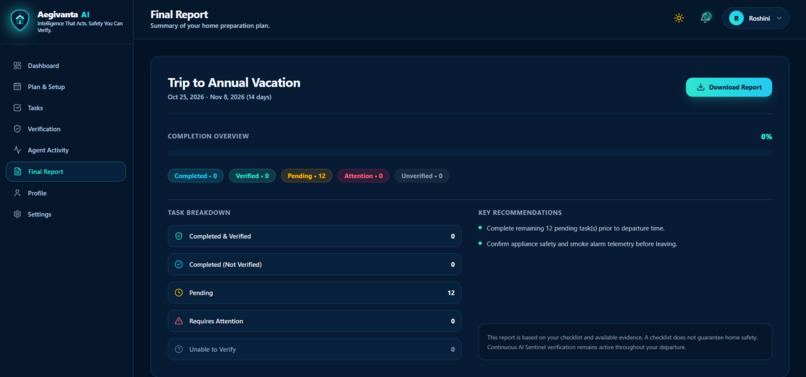Click the Pending count 12 in breakdown
Image resolution: width=806 pixels, height=377 pixels.
pyautogui.click(x=451, y=293)
